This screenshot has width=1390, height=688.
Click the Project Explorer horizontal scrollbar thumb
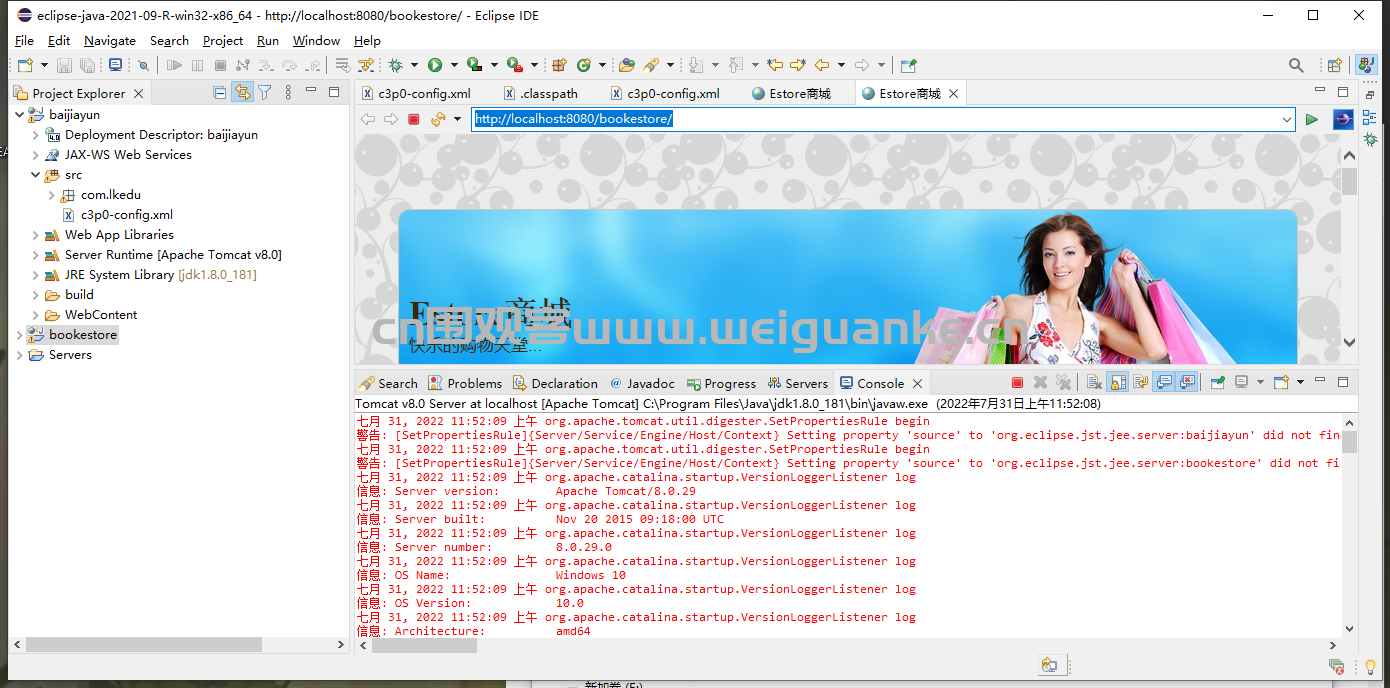[x=146, y=646]
